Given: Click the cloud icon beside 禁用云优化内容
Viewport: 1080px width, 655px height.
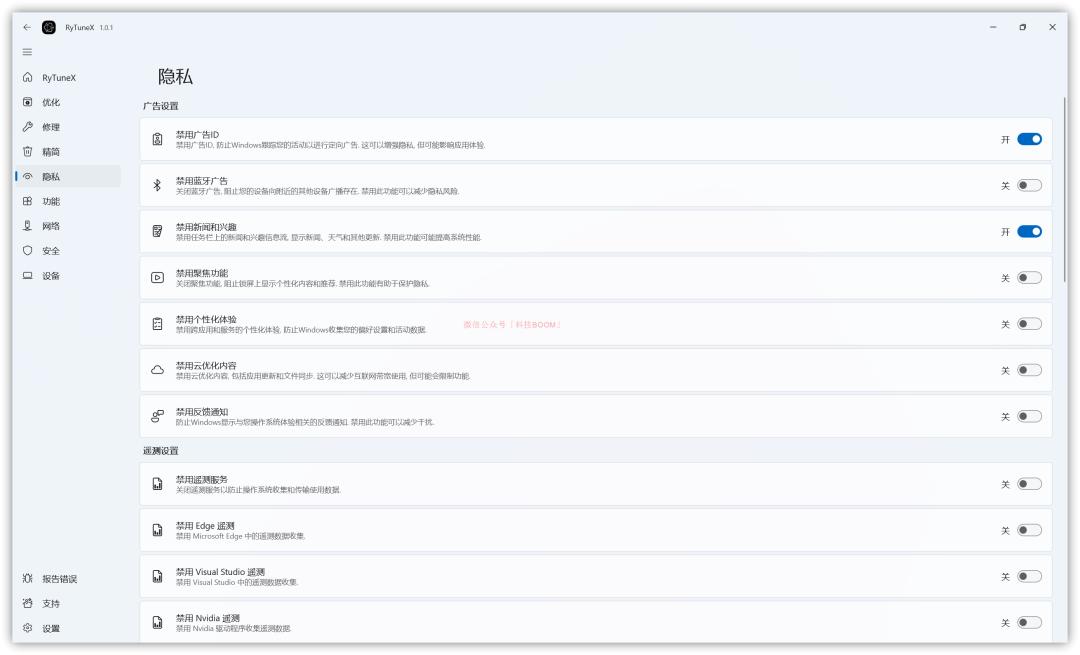Looking at the screenshot, I should click(x=155, y=370).
